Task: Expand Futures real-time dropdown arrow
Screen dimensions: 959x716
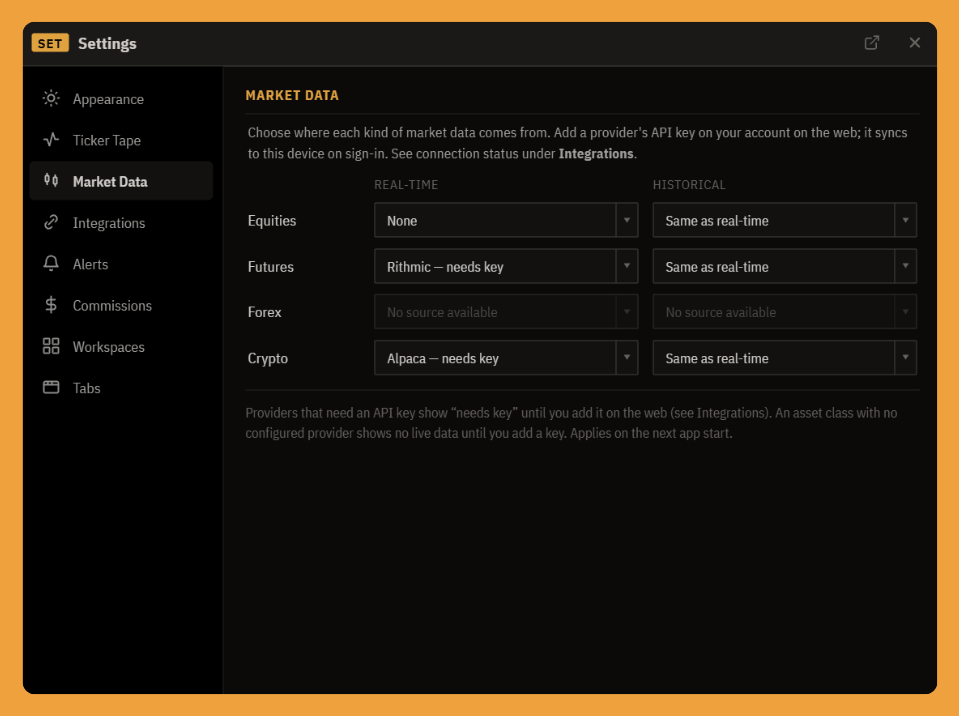Action: click(x=627, y=266)
